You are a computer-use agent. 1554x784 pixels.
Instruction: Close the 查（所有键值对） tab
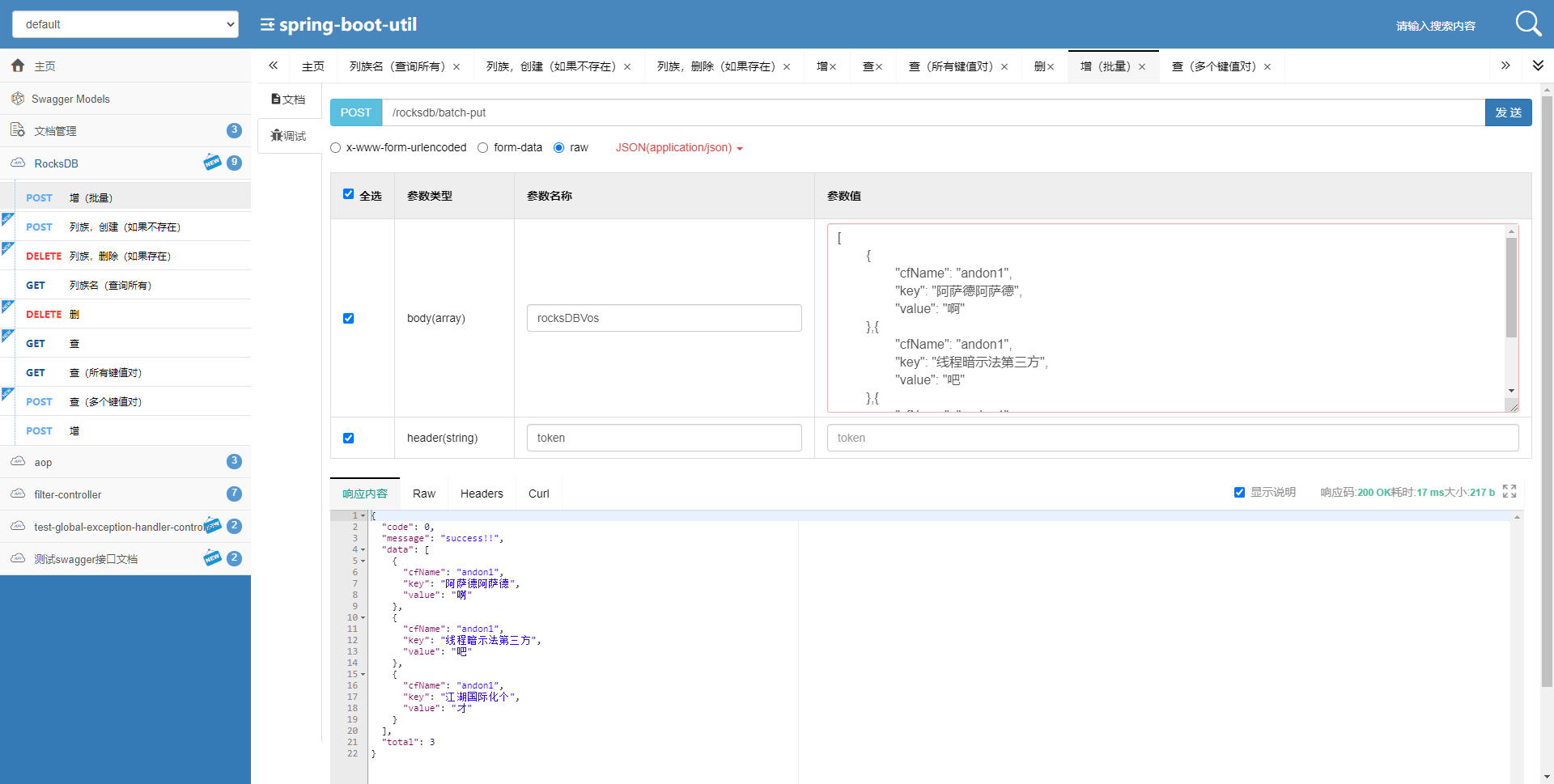pos(1004,67)
